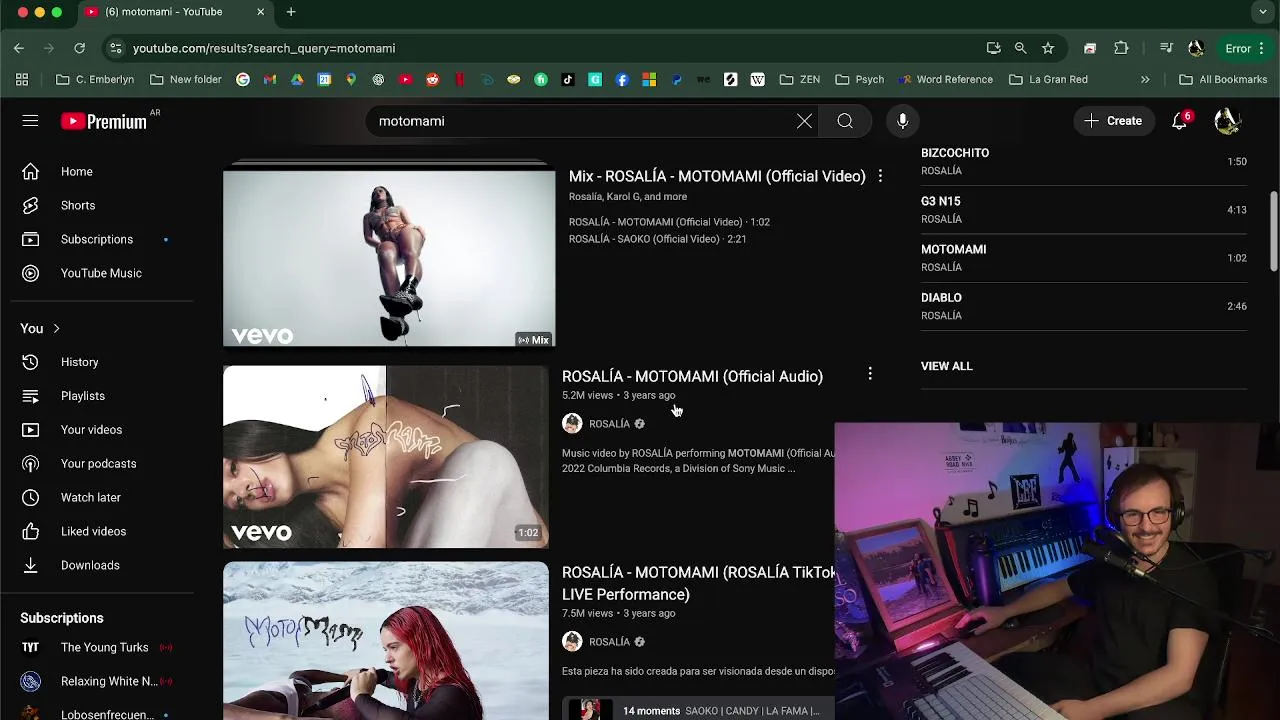Bookmark this page with the star icon
The height and width of the screenshot is (720, 1280).
point(1048,48)
